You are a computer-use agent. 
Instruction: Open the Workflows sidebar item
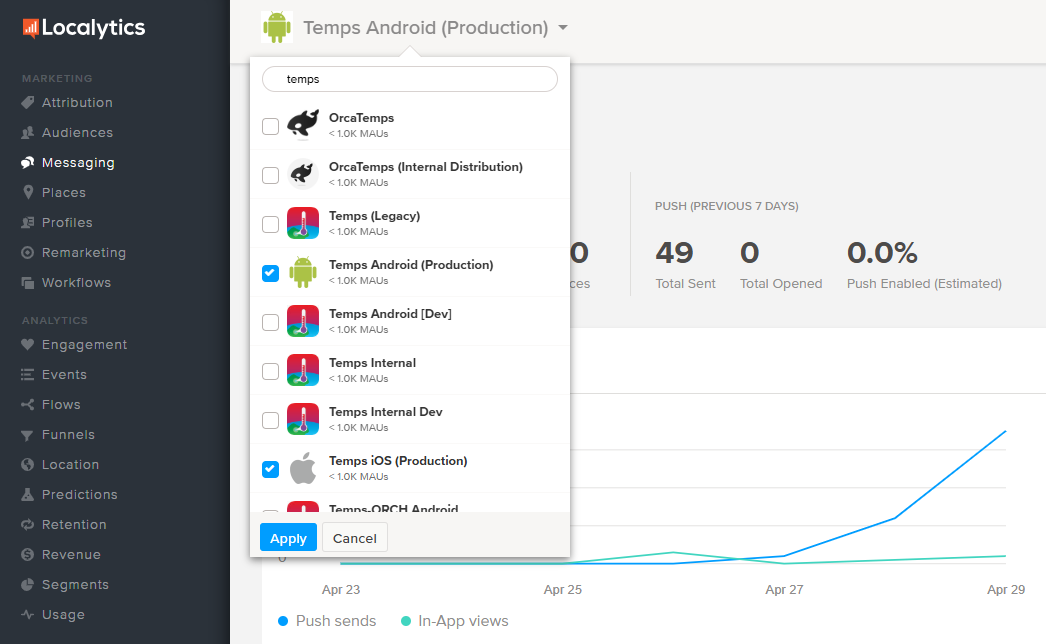click(x=76, y=283)
